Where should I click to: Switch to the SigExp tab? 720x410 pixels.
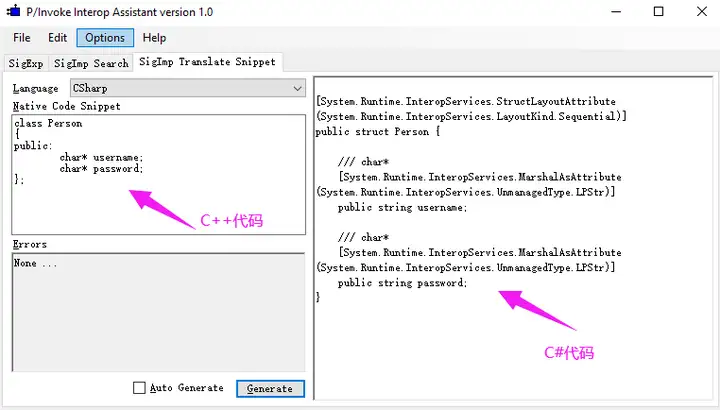click(x=26, y=63)
